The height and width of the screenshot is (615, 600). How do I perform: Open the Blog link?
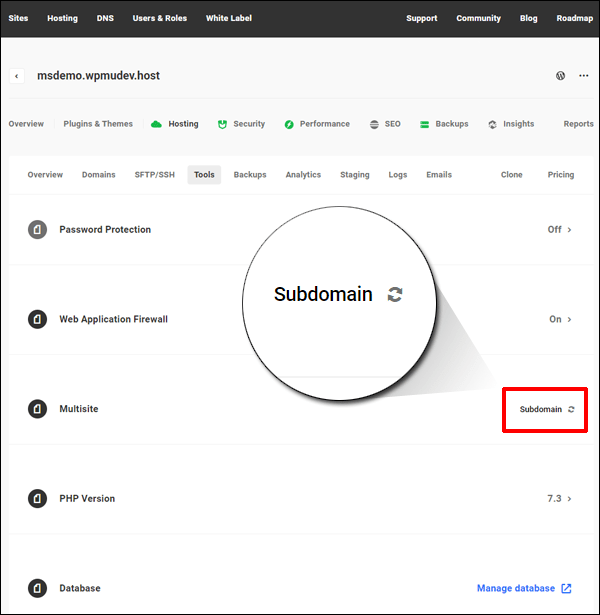[x=529, y=18]
